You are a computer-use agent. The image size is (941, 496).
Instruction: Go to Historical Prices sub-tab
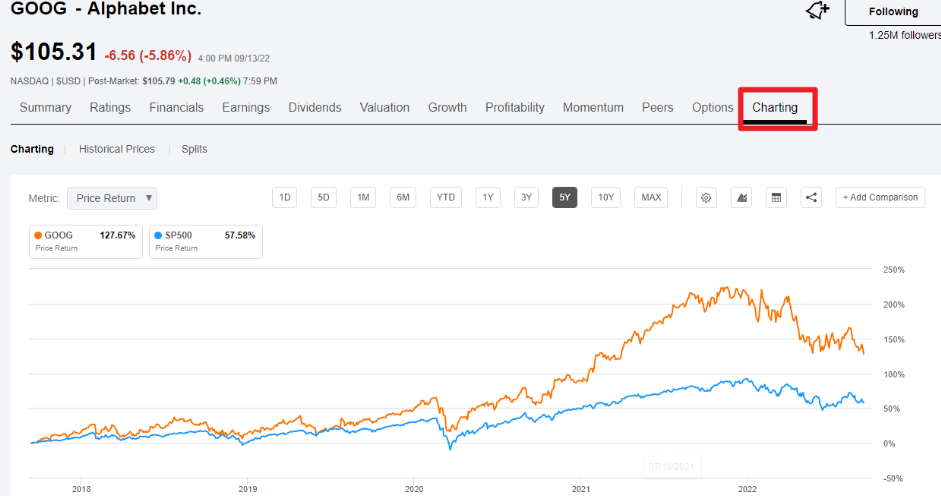[117, 149]
